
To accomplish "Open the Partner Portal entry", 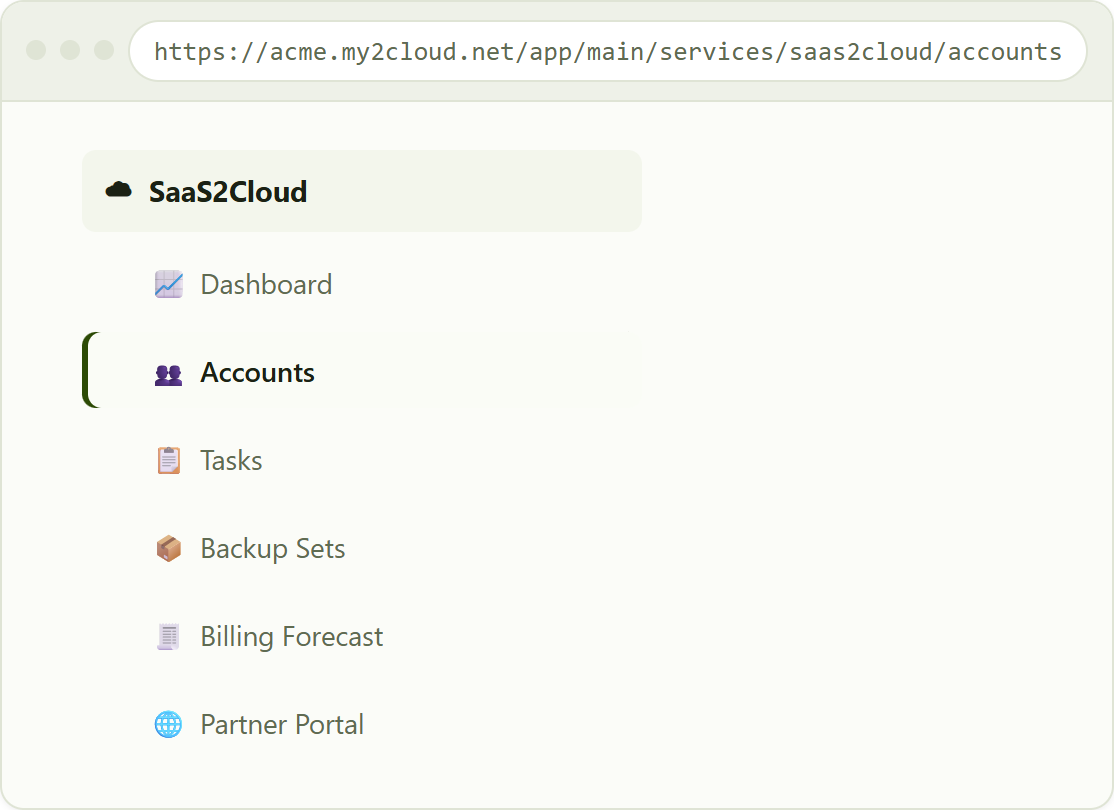I will (x=362, y=725).
